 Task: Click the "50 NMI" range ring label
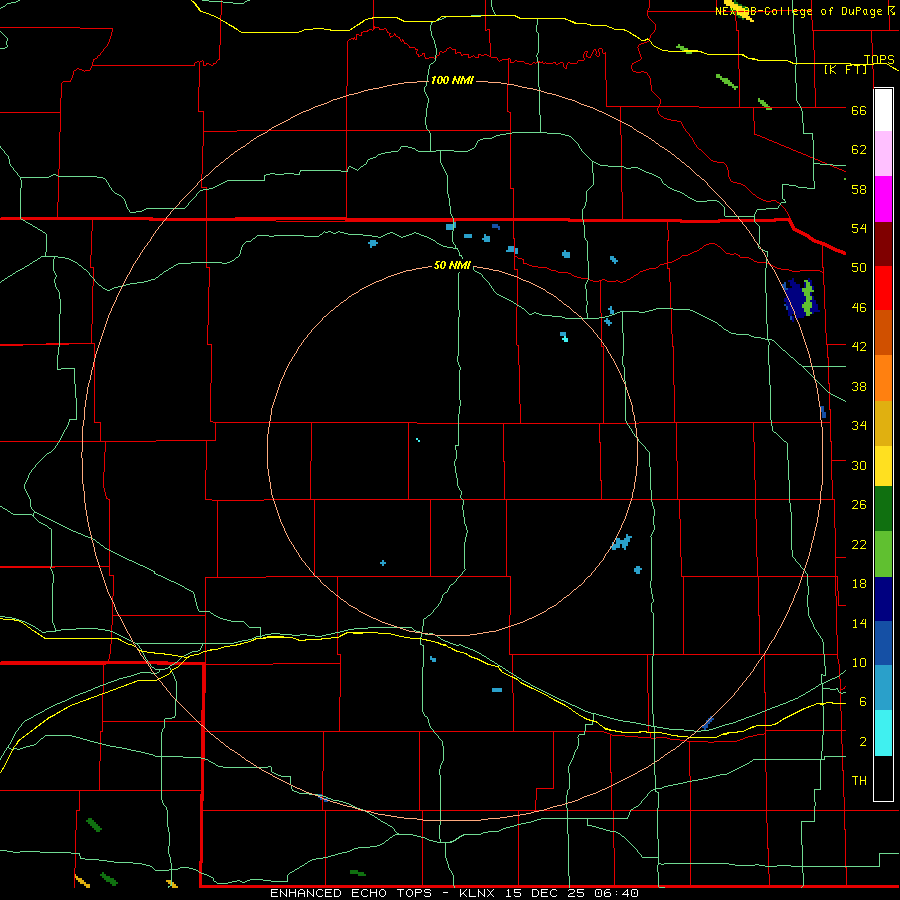tap(452, 265)
